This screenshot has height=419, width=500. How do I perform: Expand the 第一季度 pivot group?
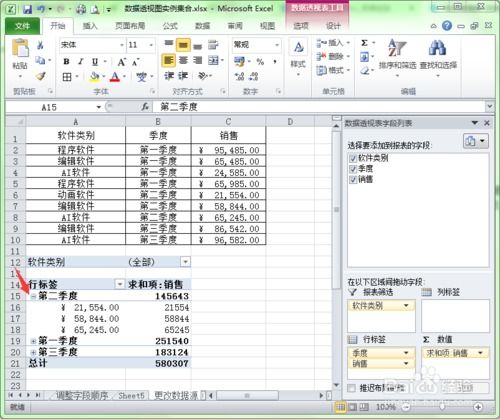[x=33, y=341]
